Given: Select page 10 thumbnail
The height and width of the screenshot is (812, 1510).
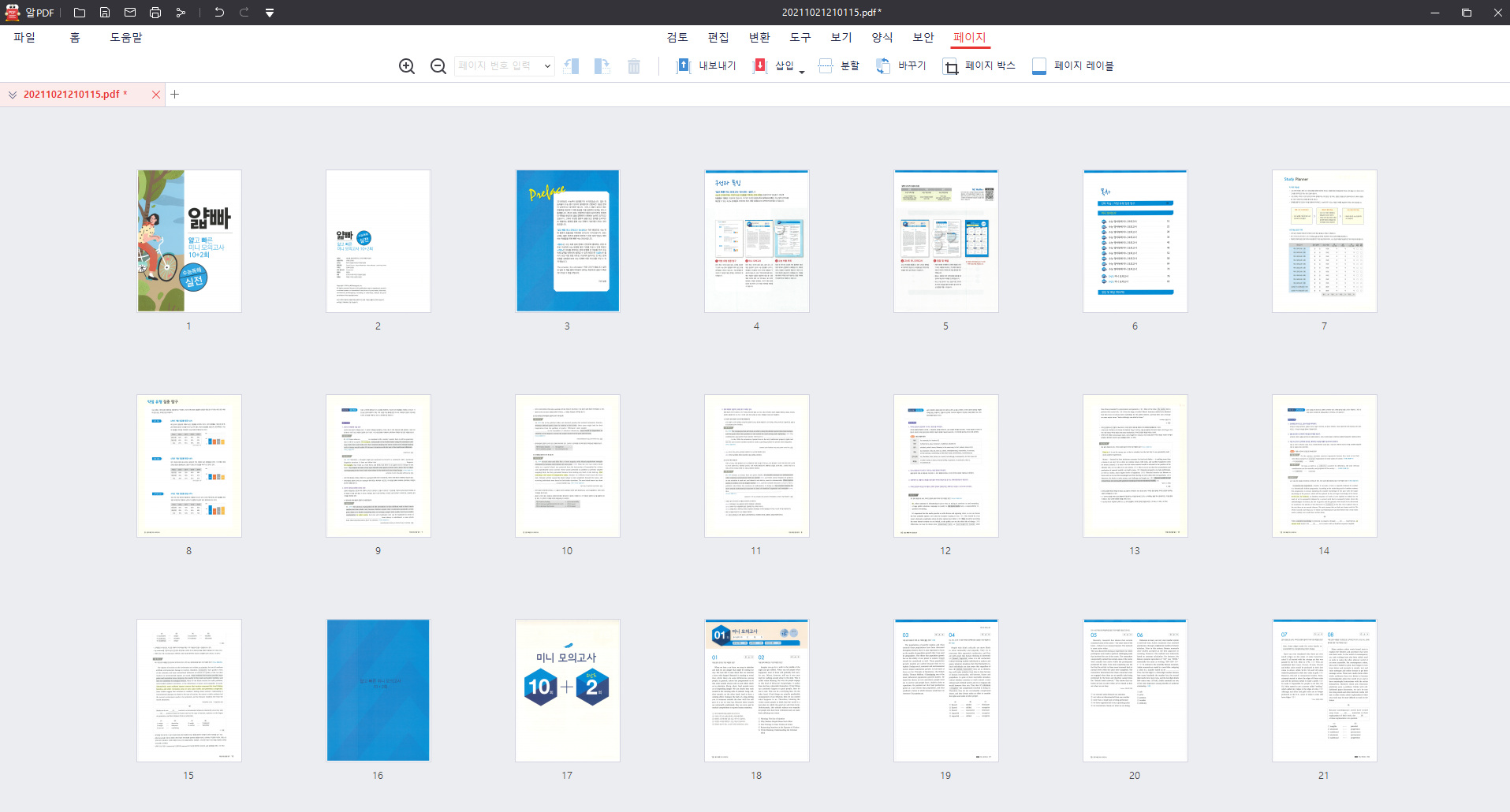Looking at the screenshot, I should pos(568,466).
